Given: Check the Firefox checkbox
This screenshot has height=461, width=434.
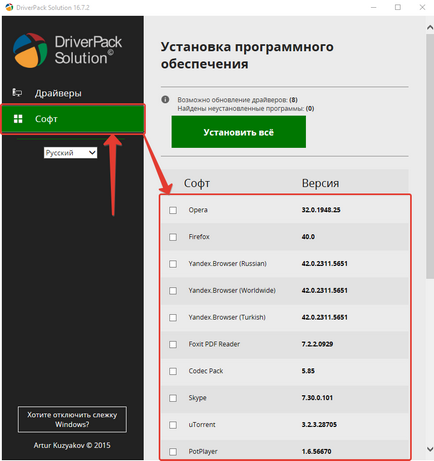Looking at the screenshot, I should click(x=173, y=237).
